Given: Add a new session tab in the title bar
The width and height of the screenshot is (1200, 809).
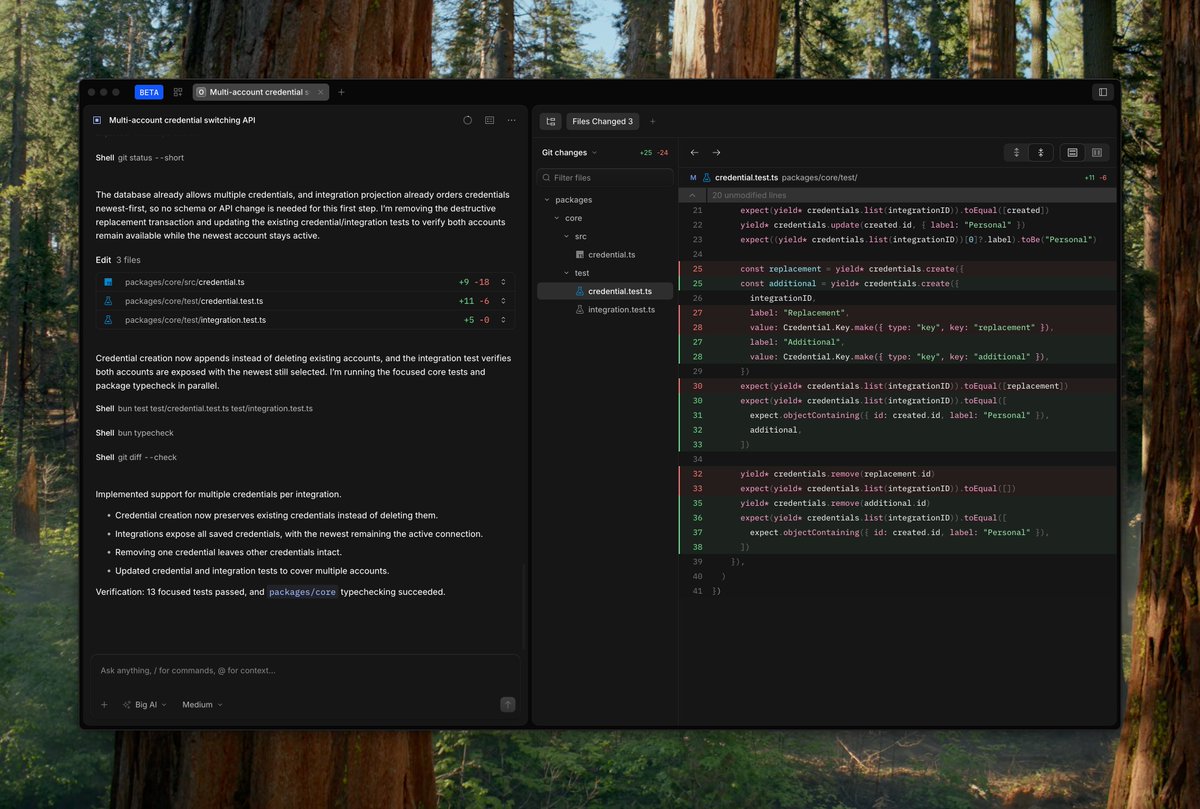Looking at the screenshot, I should point(341,92).
